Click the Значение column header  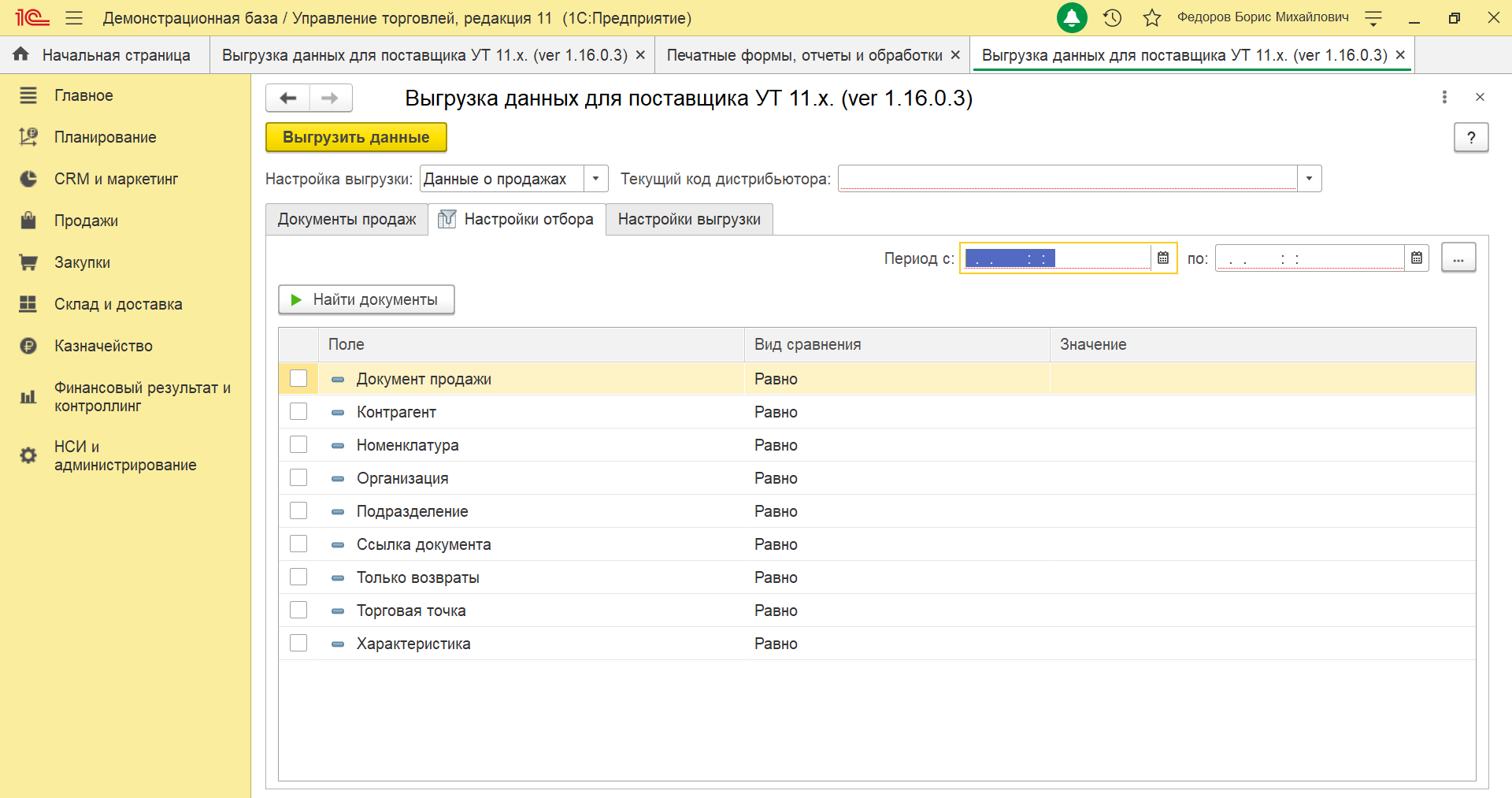click(x=1262, y=344)
